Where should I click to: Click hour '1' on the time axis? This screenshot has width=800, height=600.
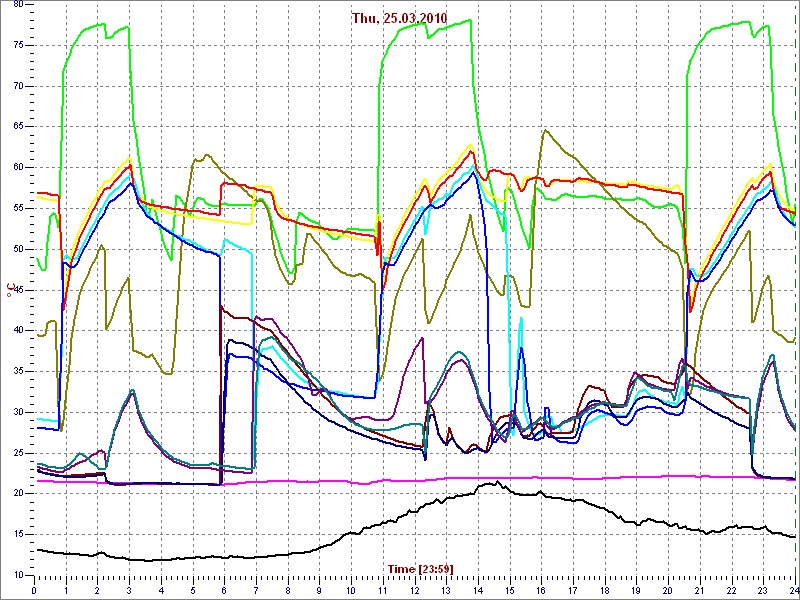(x=66, y=590)
